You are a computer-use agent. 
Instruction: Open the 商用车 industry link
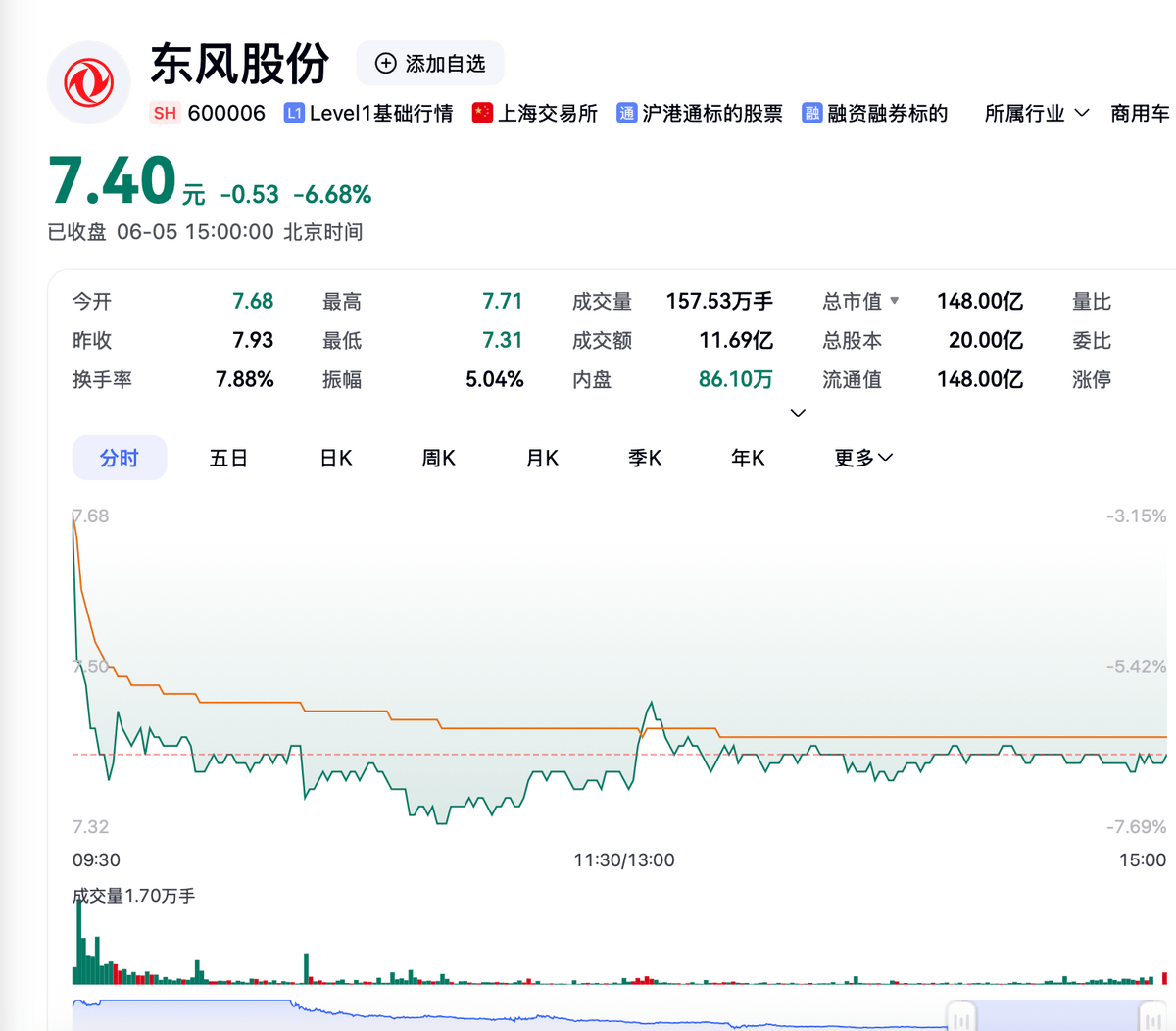pos(1141,113)
